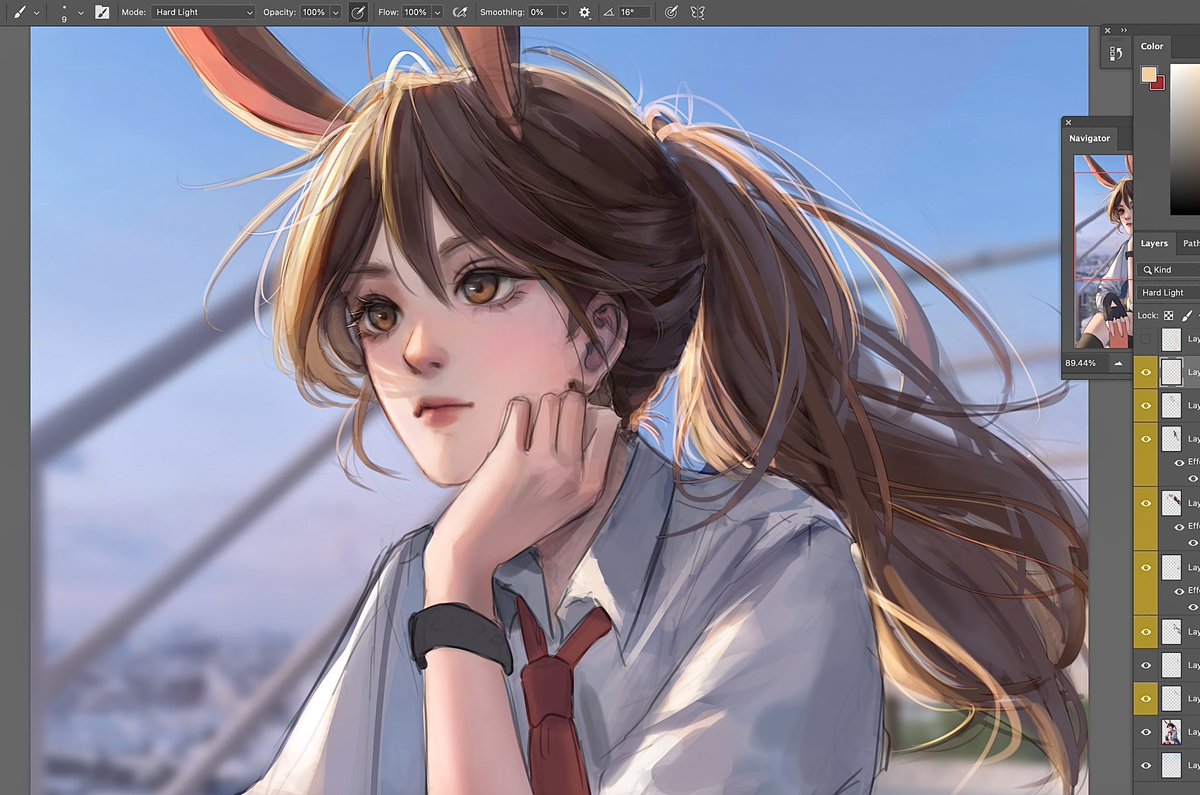Viewport: 1200px width, 795px height.
Task: Click the magnifier icon in Kind filter
Action: (x=1147, y=270)
